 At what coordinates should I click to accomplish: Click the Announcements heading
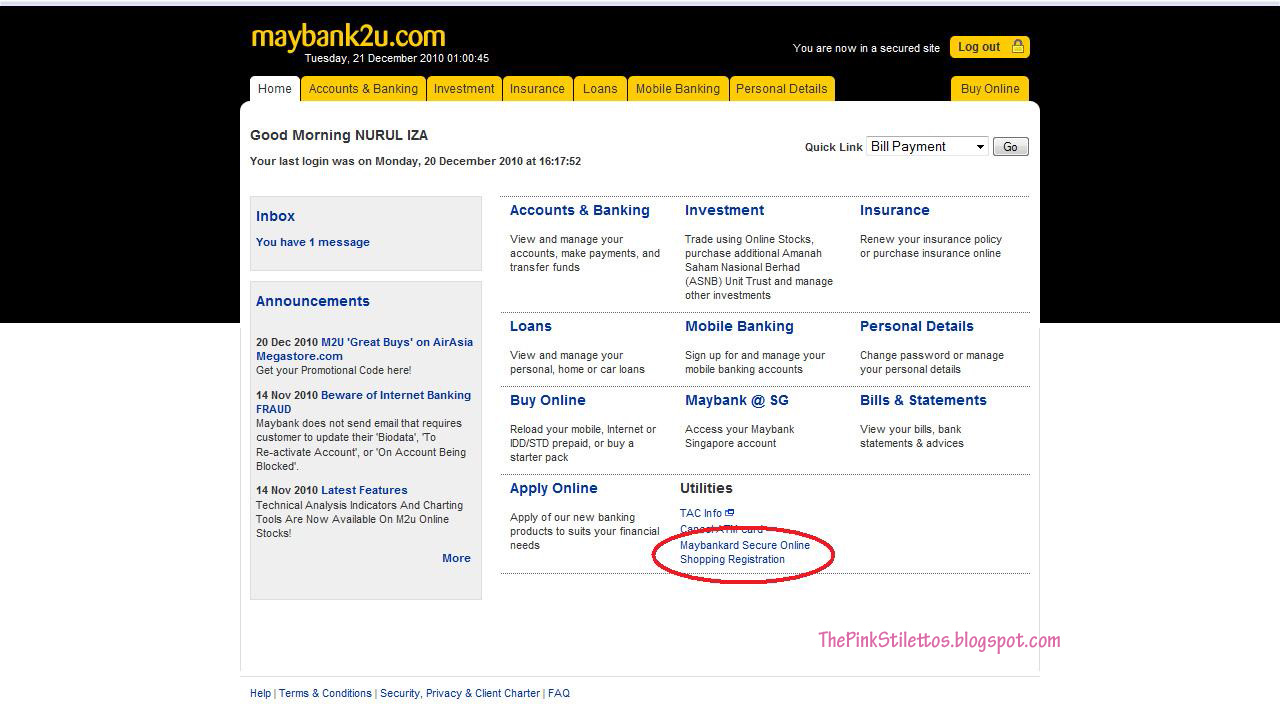(313, 301)
